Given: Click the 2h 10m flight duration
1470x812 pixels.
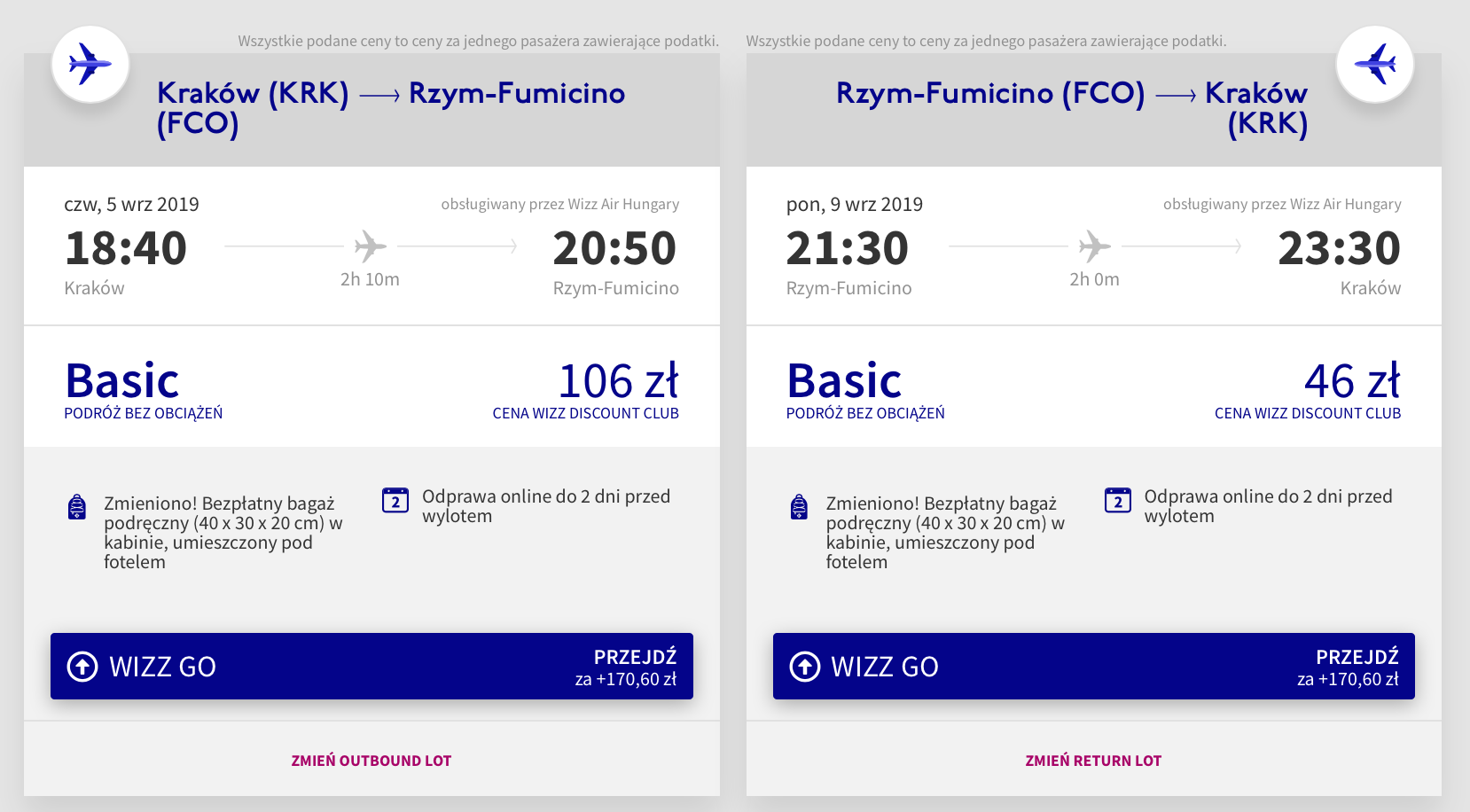Looking at the screenshot, I should 370,279.
